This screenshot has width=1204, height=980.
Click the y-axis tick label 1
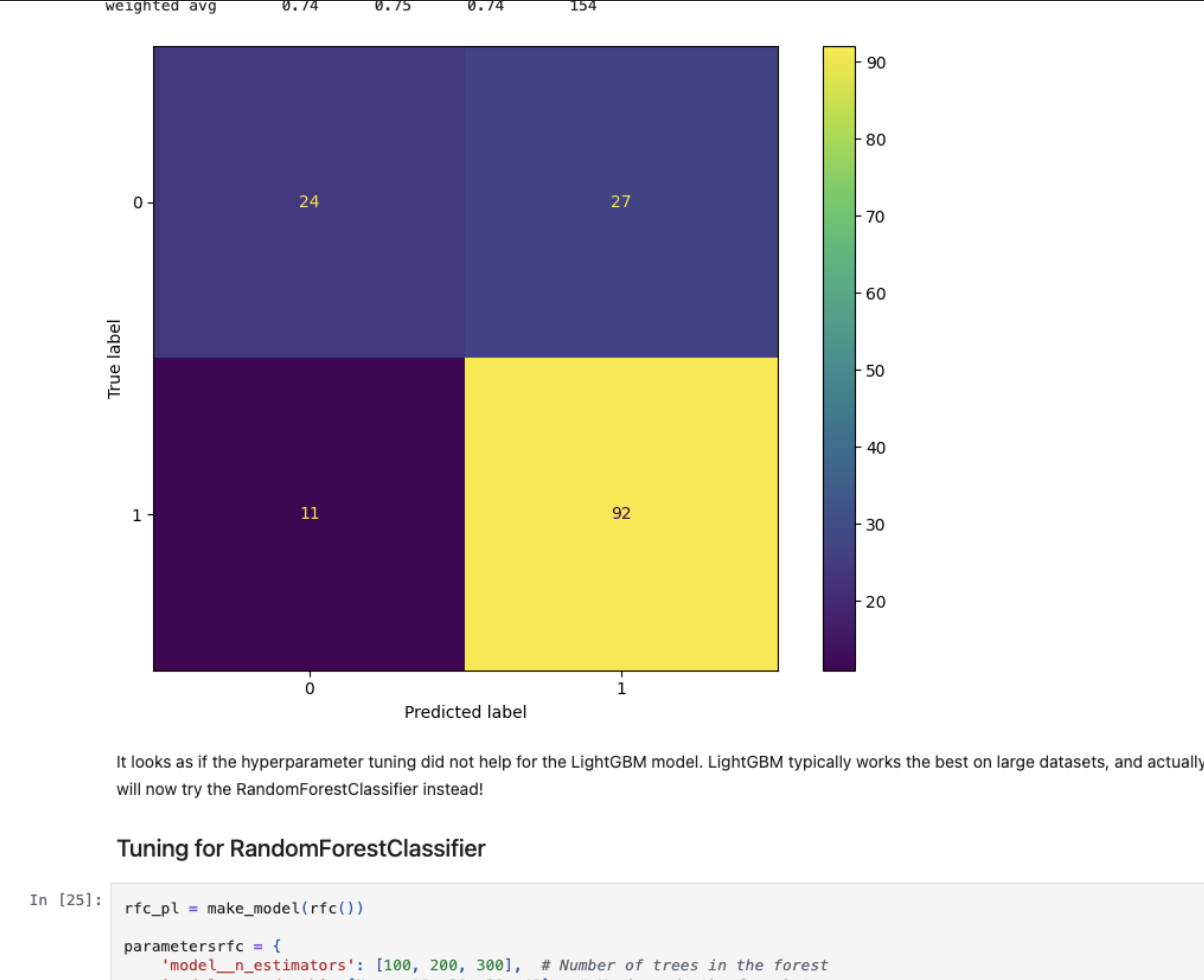(138, 515)
